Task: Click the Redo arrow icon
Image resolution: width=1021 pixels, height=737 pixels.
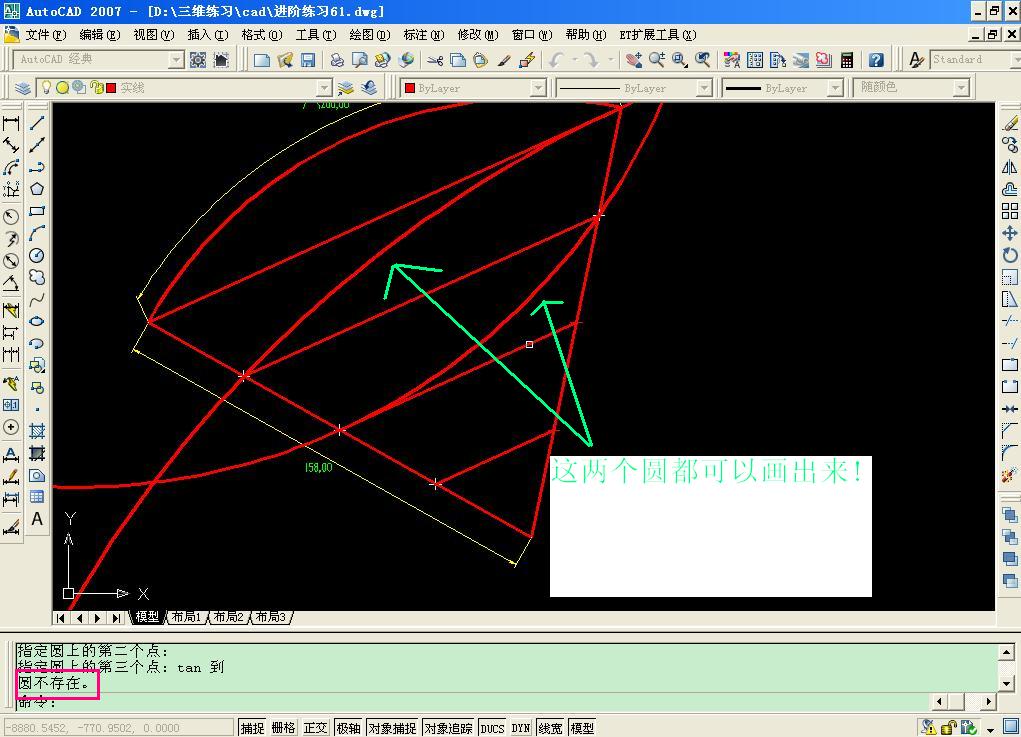Action: [x=591, y=61]
